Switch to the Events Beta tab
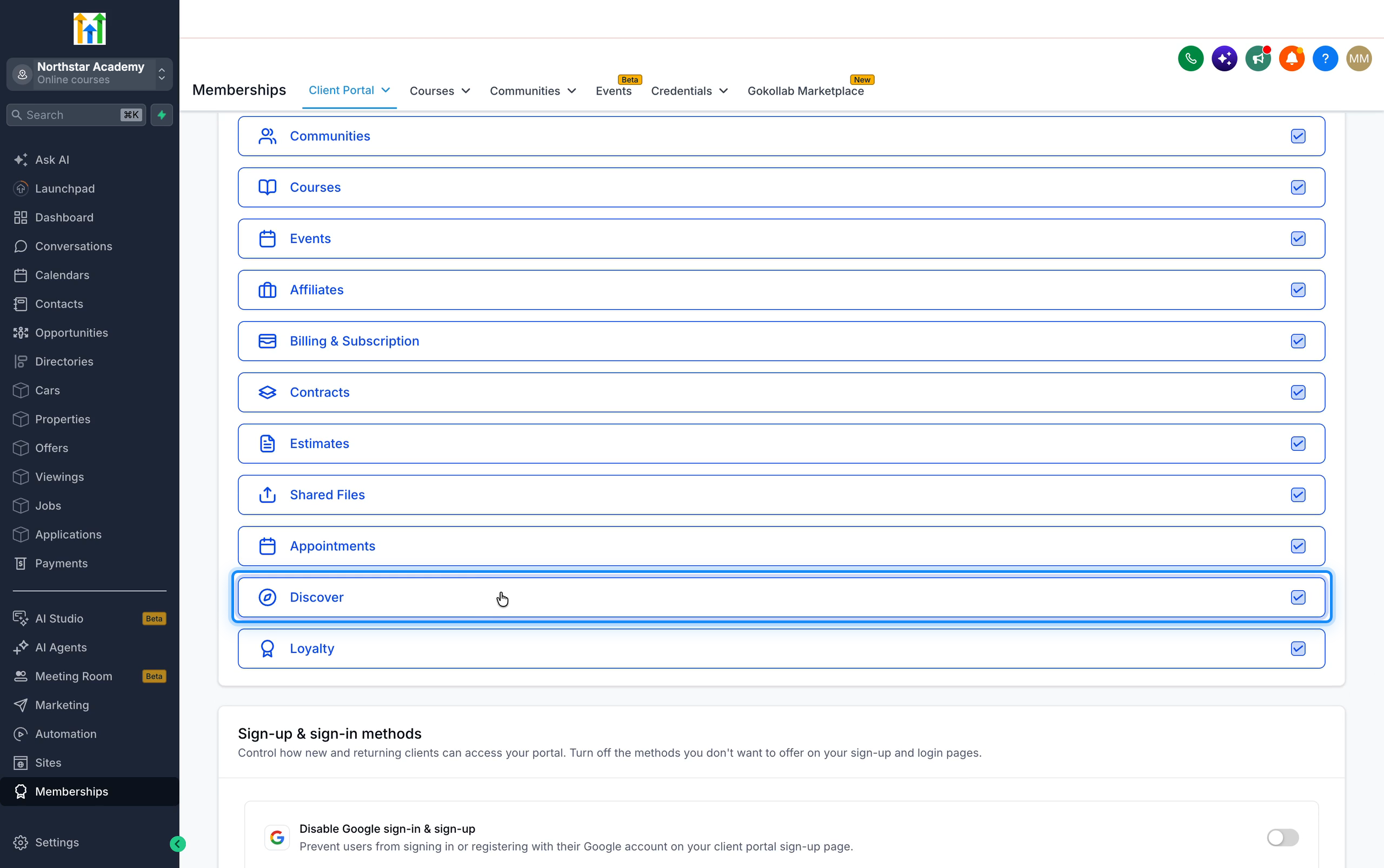 click(x=613, y=91)
